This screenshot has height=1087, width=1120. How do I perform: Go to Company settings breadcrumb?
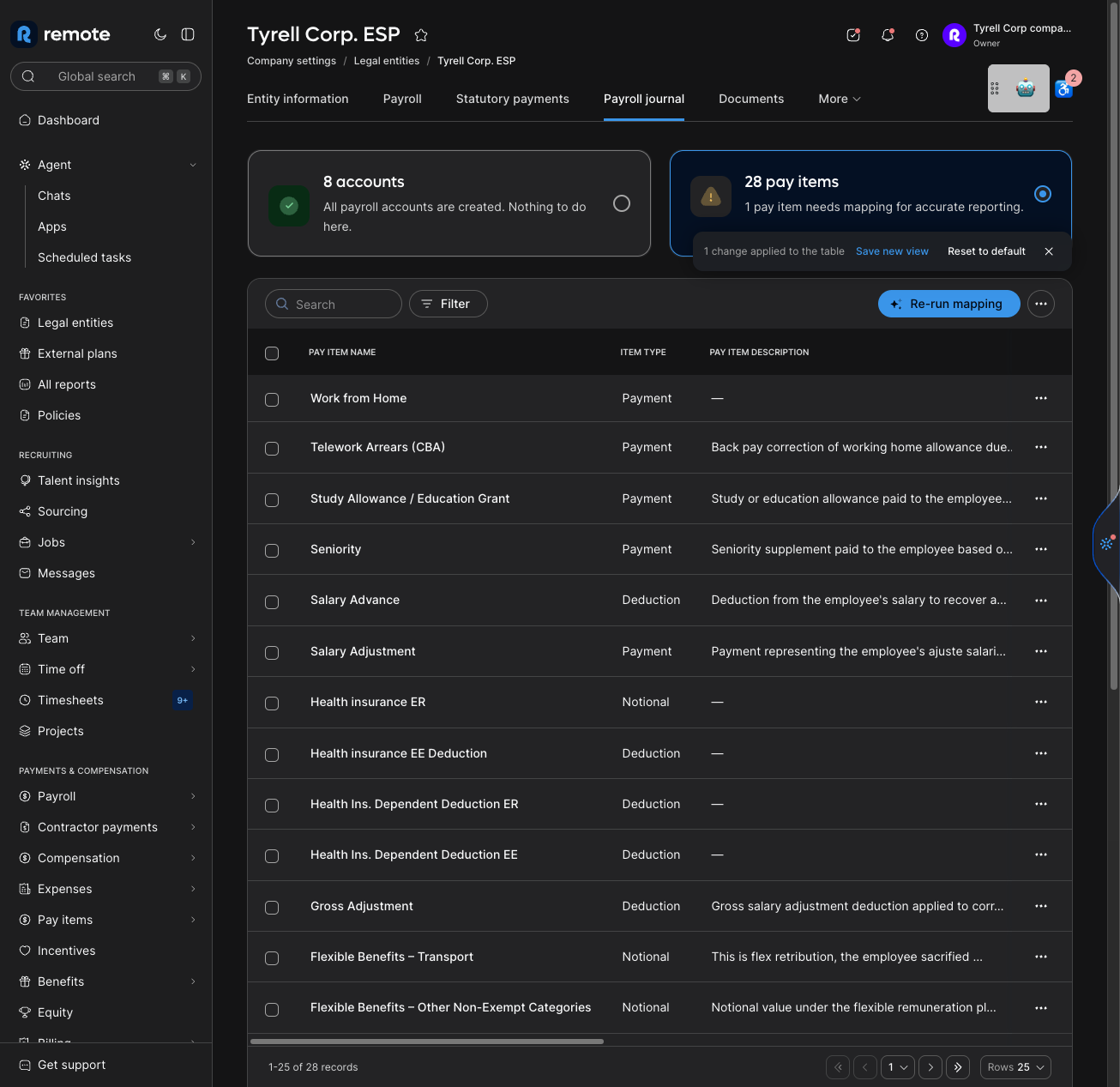(x=292, y=61)
